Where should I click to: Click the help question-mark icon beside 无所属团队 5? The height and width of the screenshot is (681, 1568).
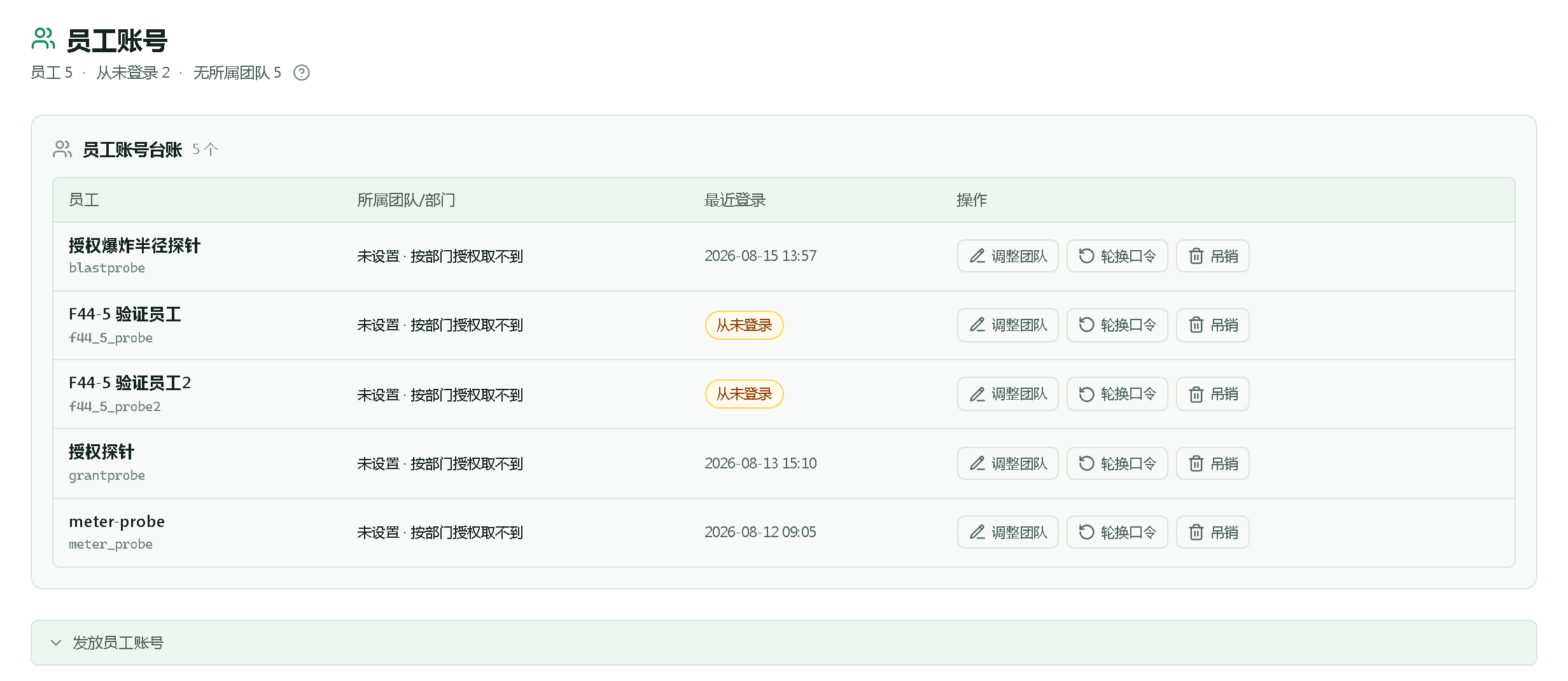tap(302, 73)
